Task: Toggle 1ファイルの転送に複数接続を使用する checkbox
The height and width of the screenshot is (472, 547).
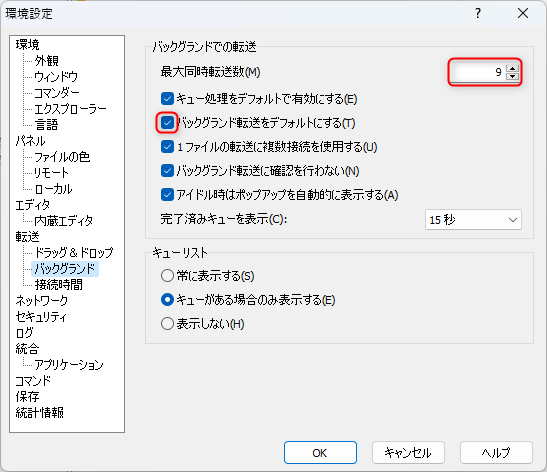Action: pyautogui.click(x=167, y=147)
